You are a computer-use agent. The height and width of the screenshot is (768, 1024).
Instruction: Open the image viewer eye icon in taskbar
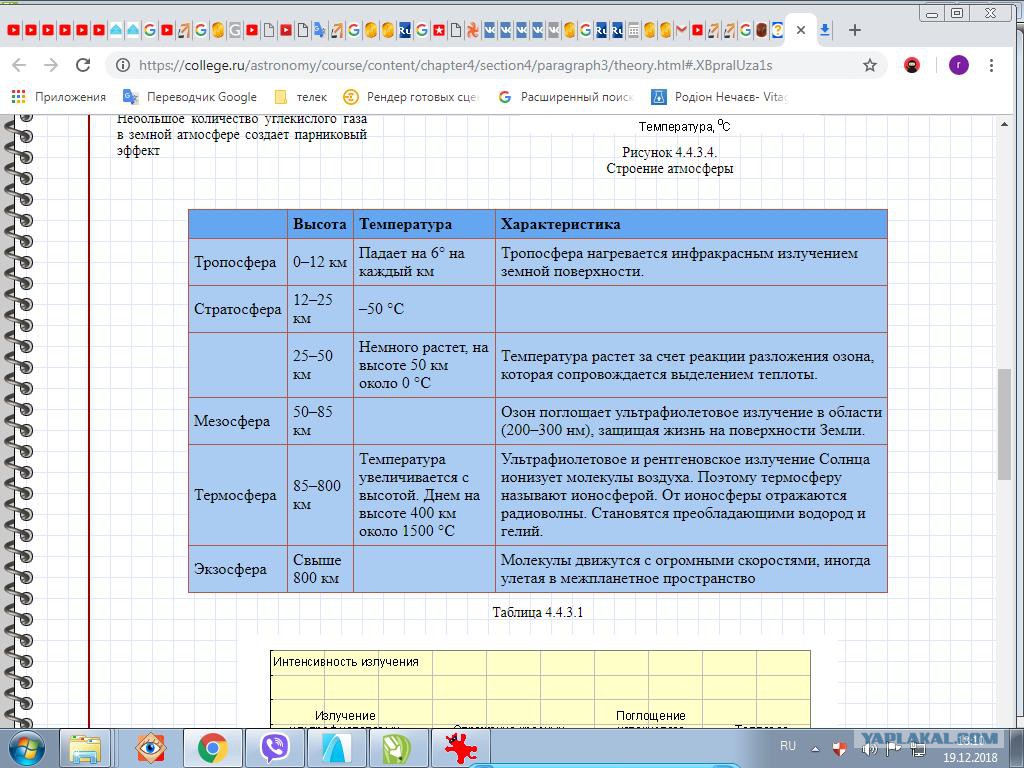click(x=150, y=748)
